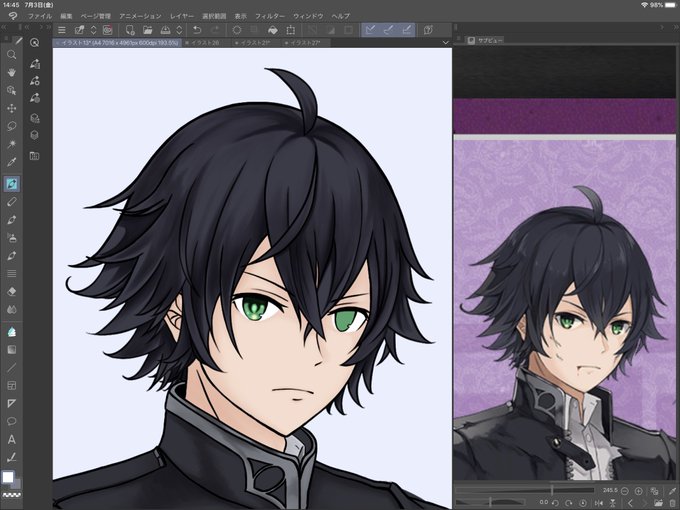Select the Operation object tool
Image resolution: width=680 pixels, height=510 pixels.
pos(12,90)
